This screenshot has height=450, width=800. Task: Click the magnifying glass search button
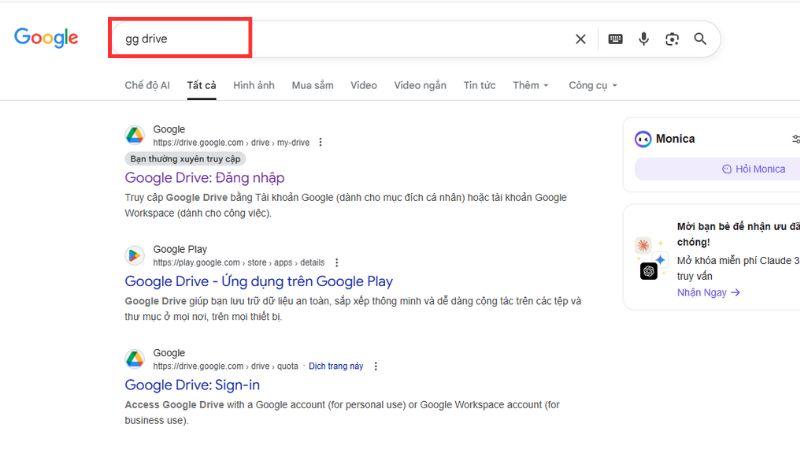(700, 39)
